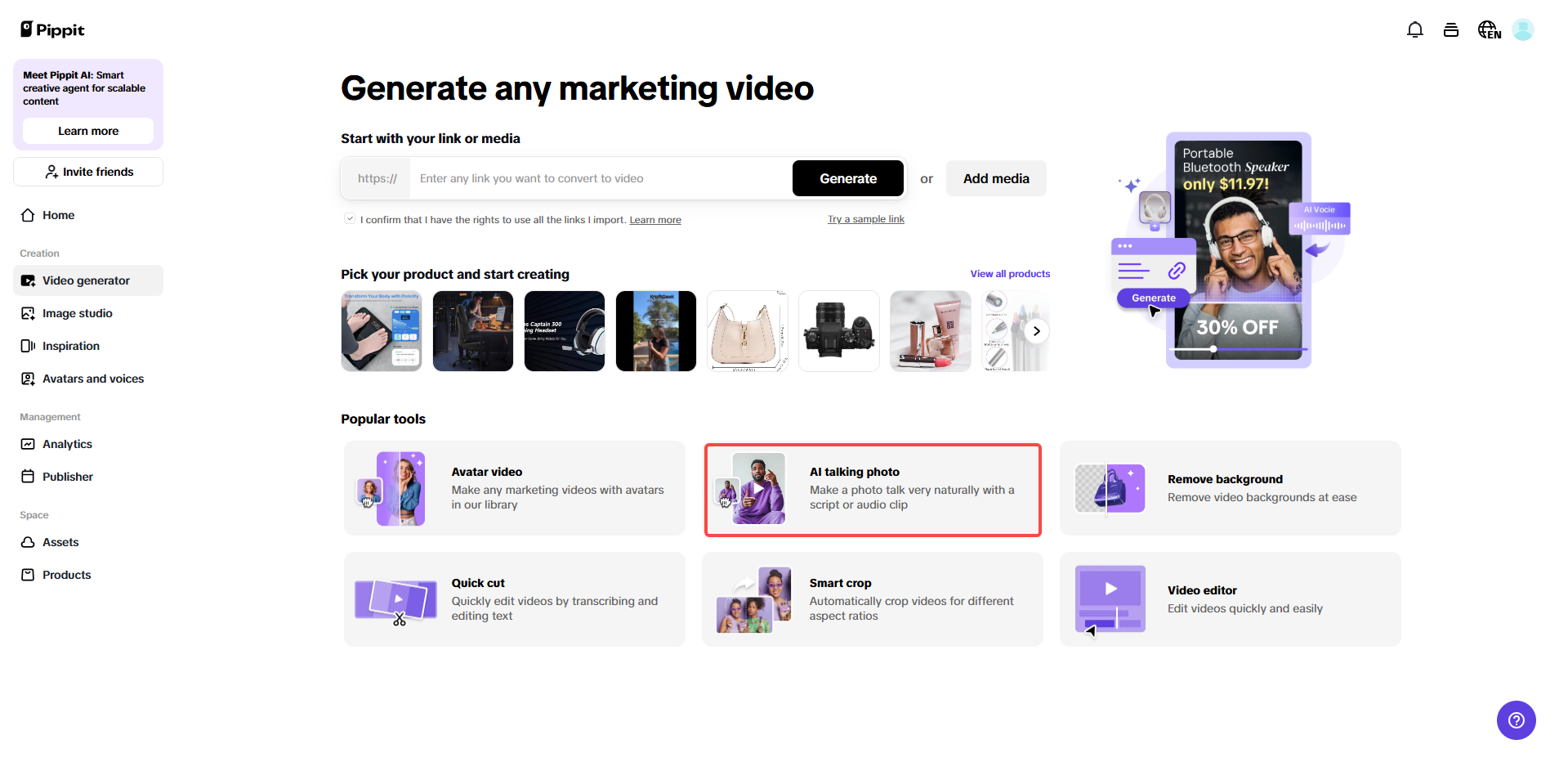This screenshot has width=1568, height=771.
Task: Click the Avatar video tool icon
Action: (391, 488)
